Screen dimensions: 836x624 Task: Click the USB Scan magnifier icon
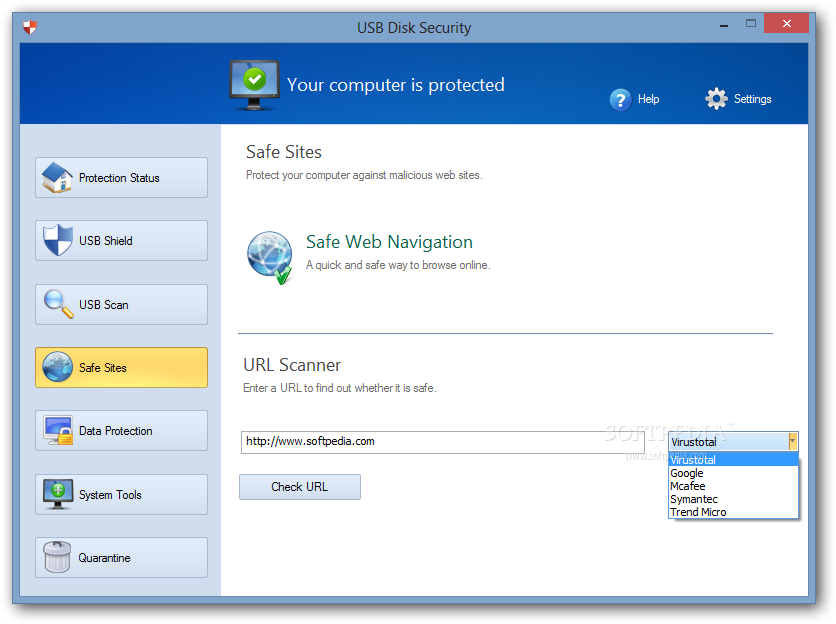pos(58,304)
